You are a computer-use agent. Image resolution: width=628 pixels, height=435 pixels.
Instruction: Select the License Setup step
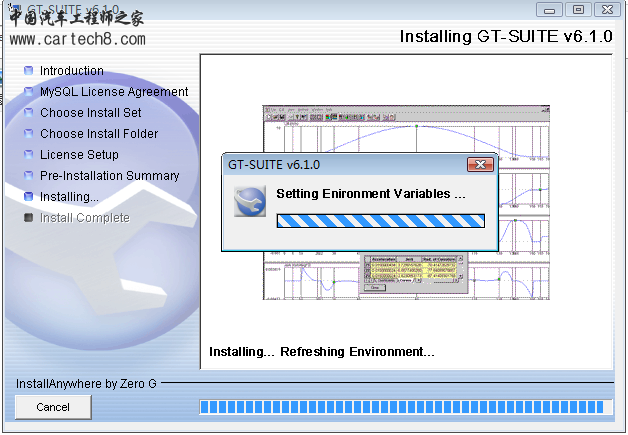click(79, 155)
